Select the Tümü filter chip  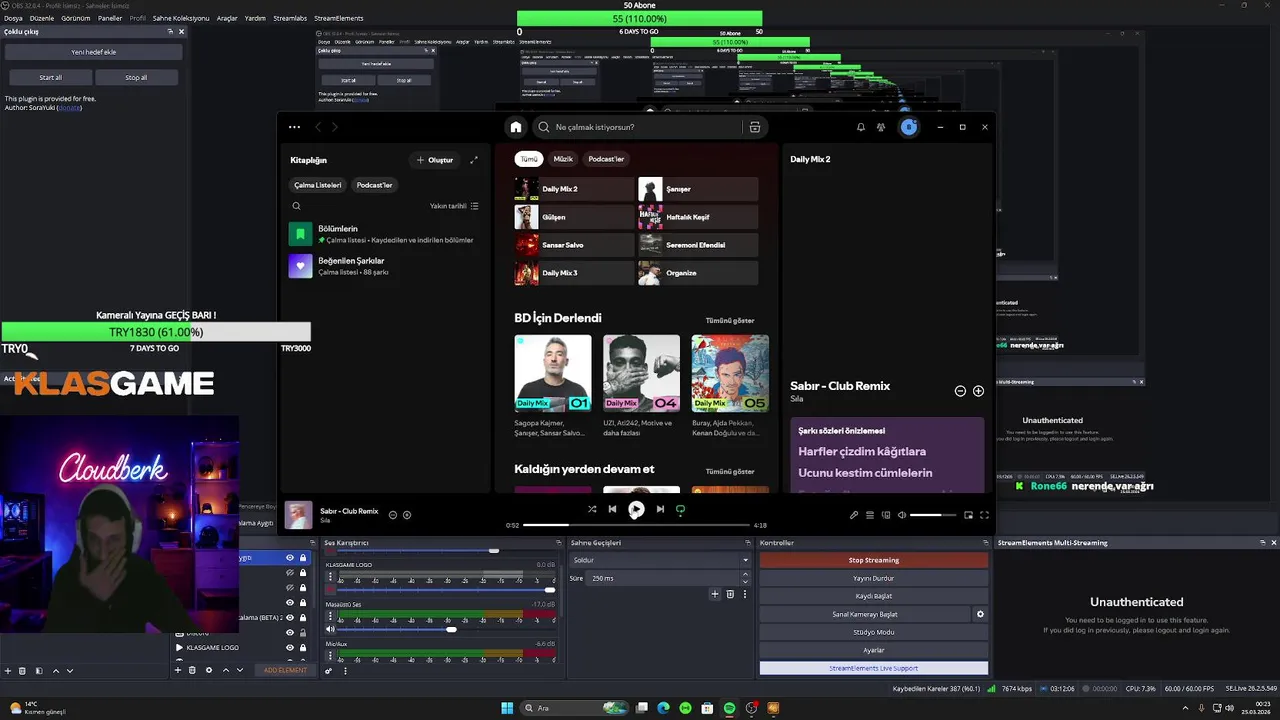pyautogui.click(x=528, y=159)
